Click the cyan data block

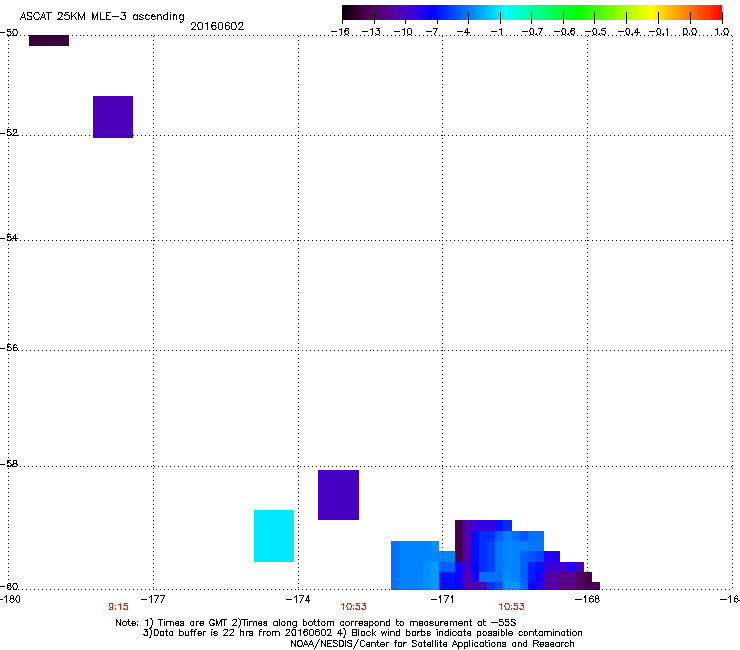[x=274, y=536]
